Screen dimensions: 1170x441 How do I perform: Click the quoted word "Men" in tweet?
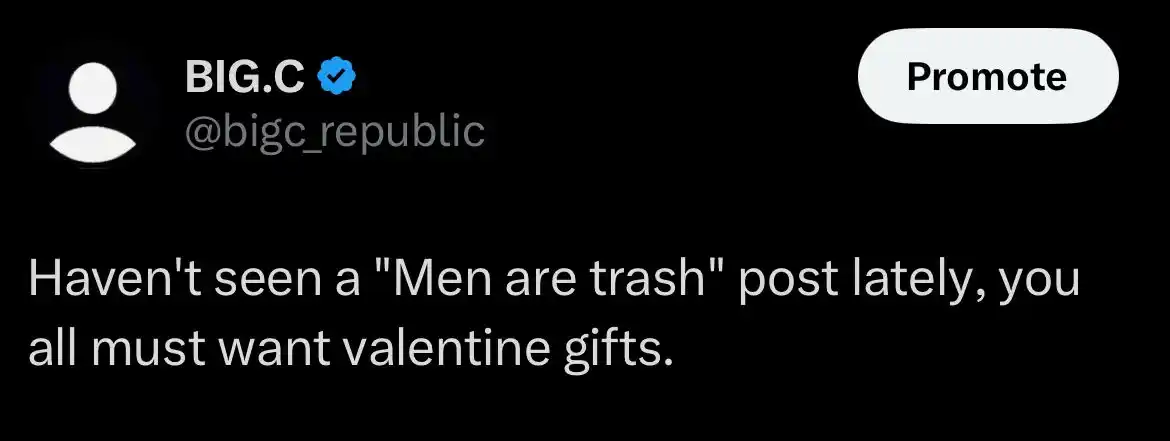(428, 279)
